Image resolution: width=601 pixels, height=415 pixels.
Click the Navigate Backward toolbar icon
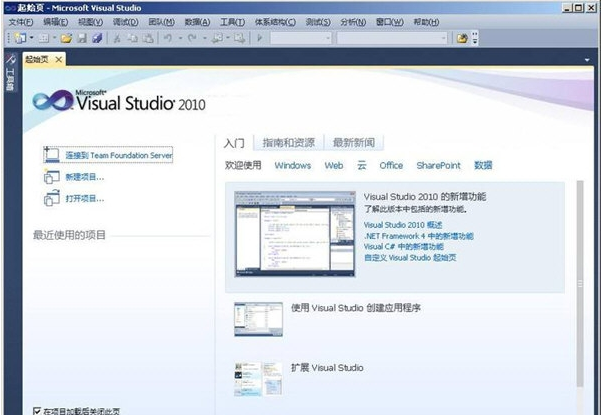pos(217,38)
